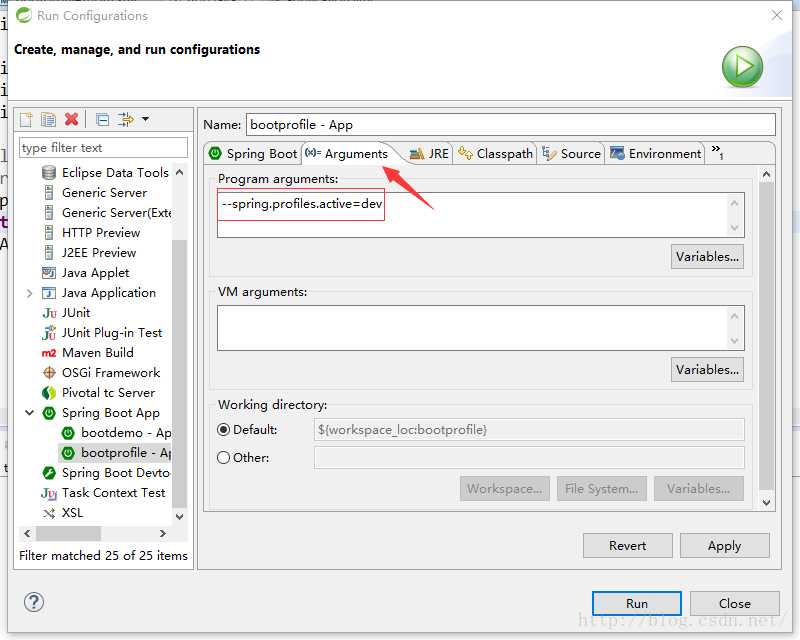Click bootdemo green power icon
Image resolution: width=800 pixels, height=640 pixels.
point(68,433)
